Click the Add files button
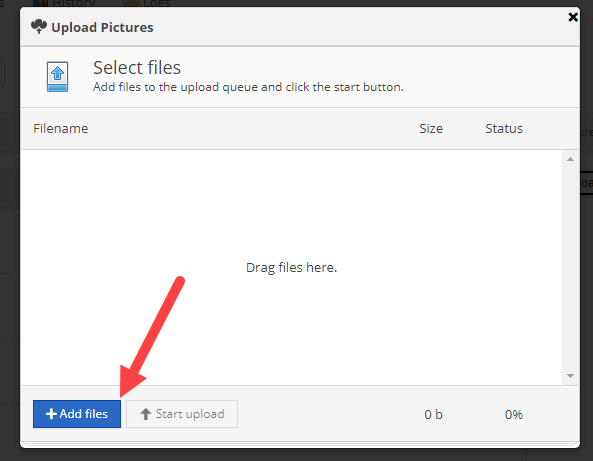Viewport: 593px width, 461px height. coord(77,414)
